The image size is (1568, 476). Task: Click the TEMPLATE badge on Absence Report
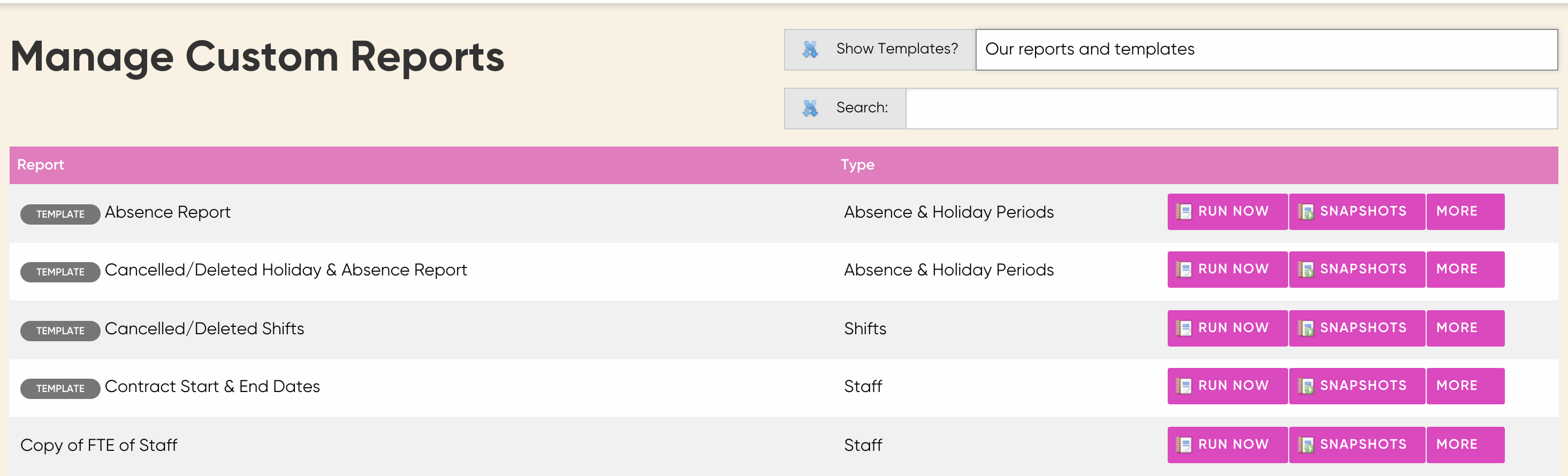click(x=60, y=214)
